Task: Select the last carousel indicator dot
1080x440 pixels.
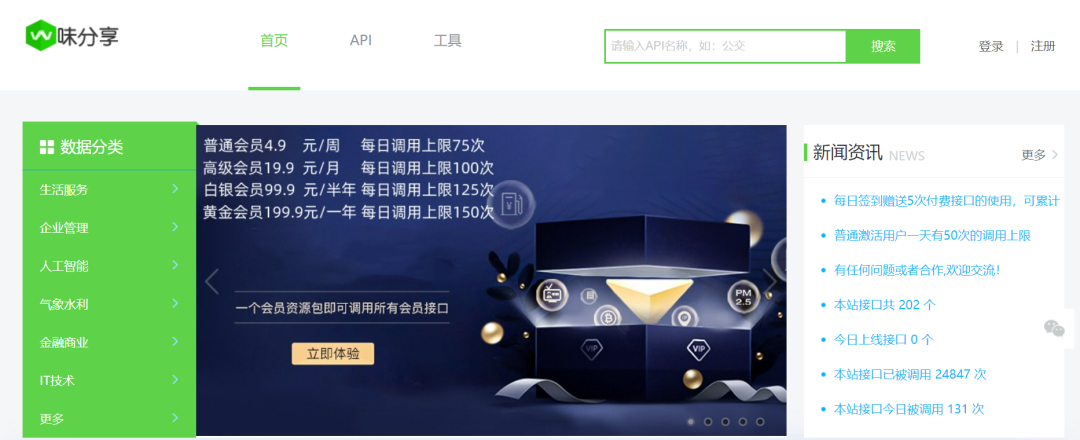Action: (760, 421)
